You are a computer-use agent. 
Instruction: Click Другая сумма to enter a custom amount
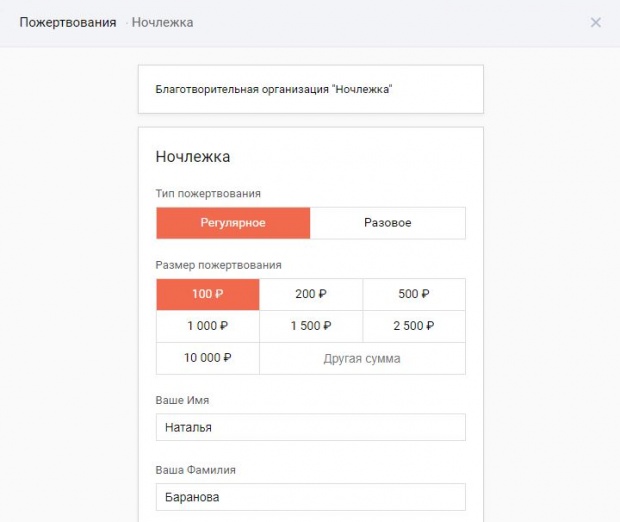tap(361, 358)
